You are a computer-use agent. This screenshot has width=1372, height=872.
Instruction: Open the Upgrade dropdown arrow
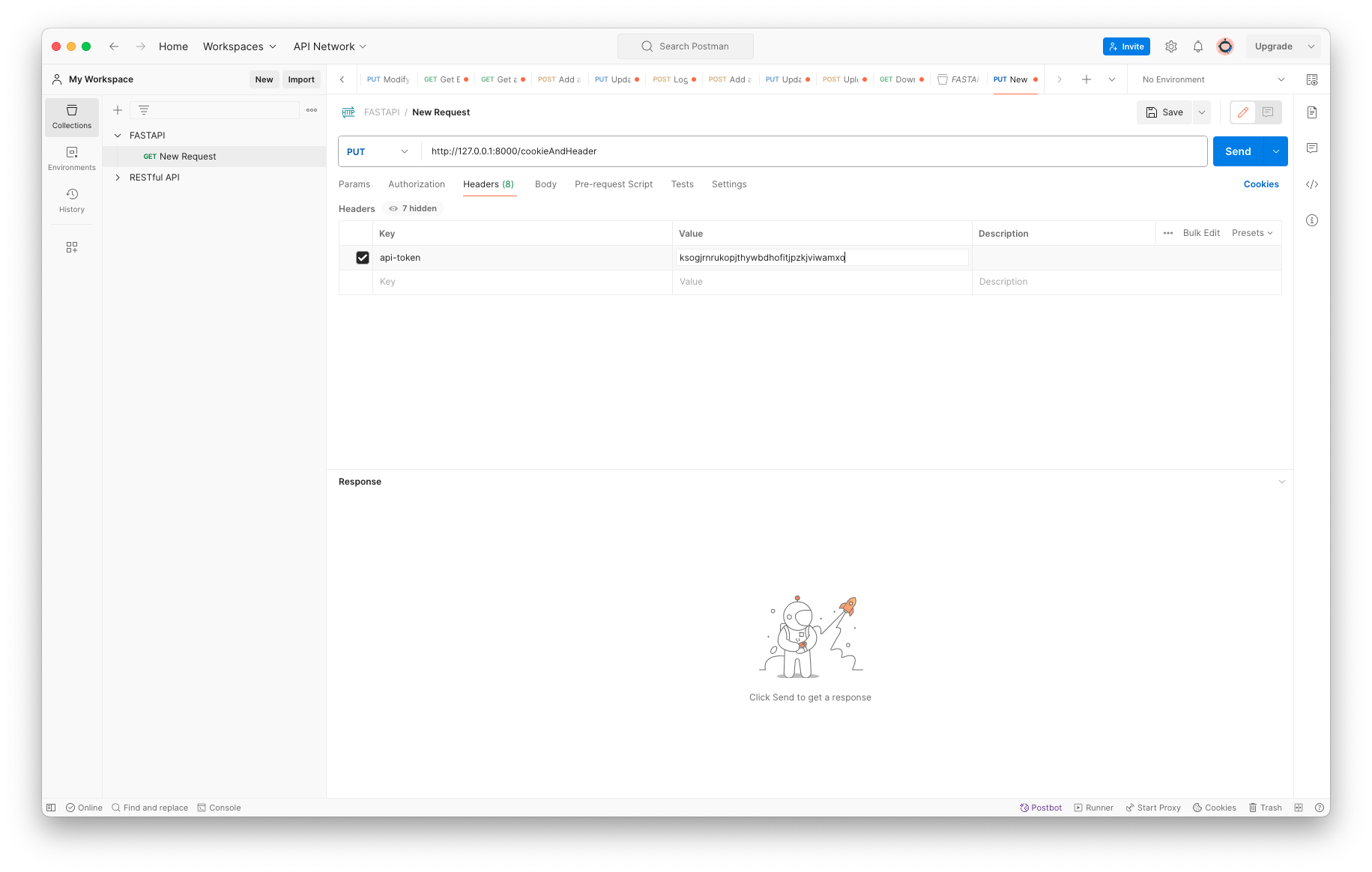pyautogui.click(x=1311, y=46)
